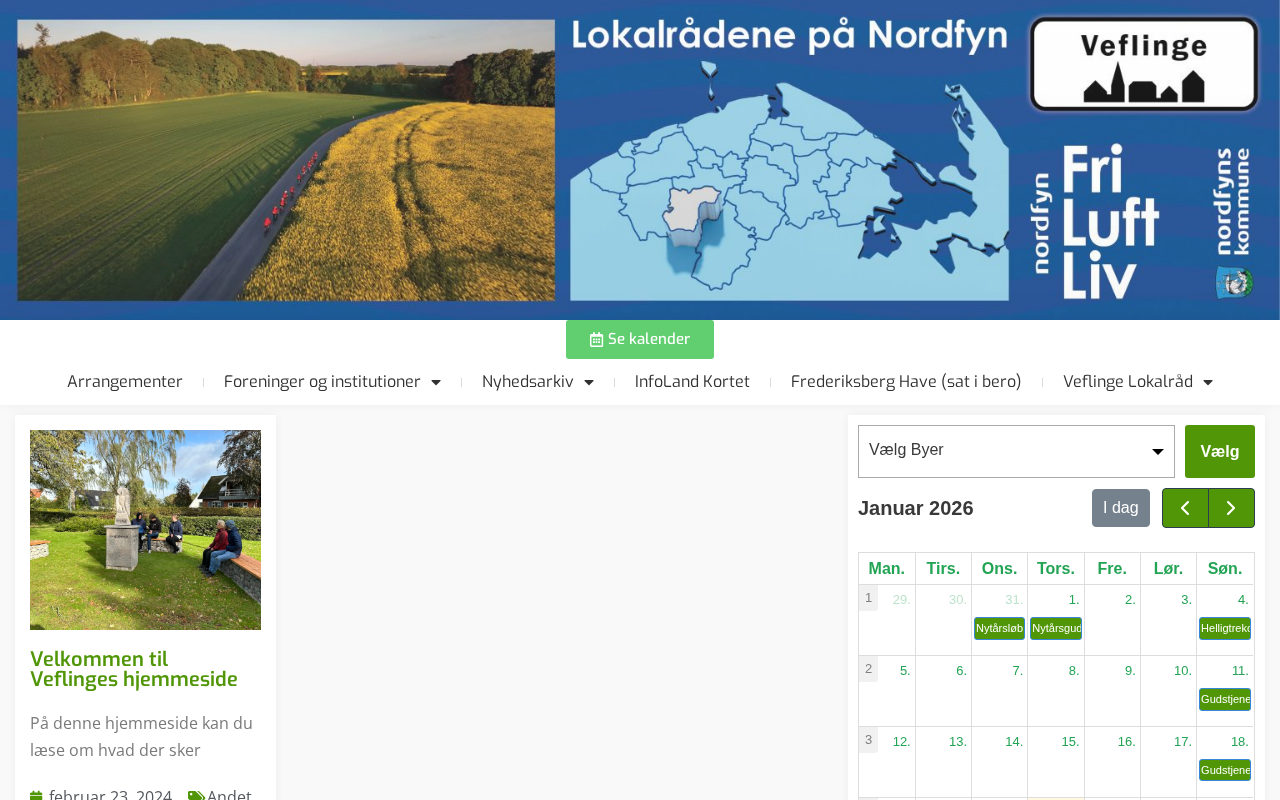Image resolution: width=1280 pixels, height=800 pixels.
Task: Click the Tors. weekday column header
Action: (x=1056, y=569)
